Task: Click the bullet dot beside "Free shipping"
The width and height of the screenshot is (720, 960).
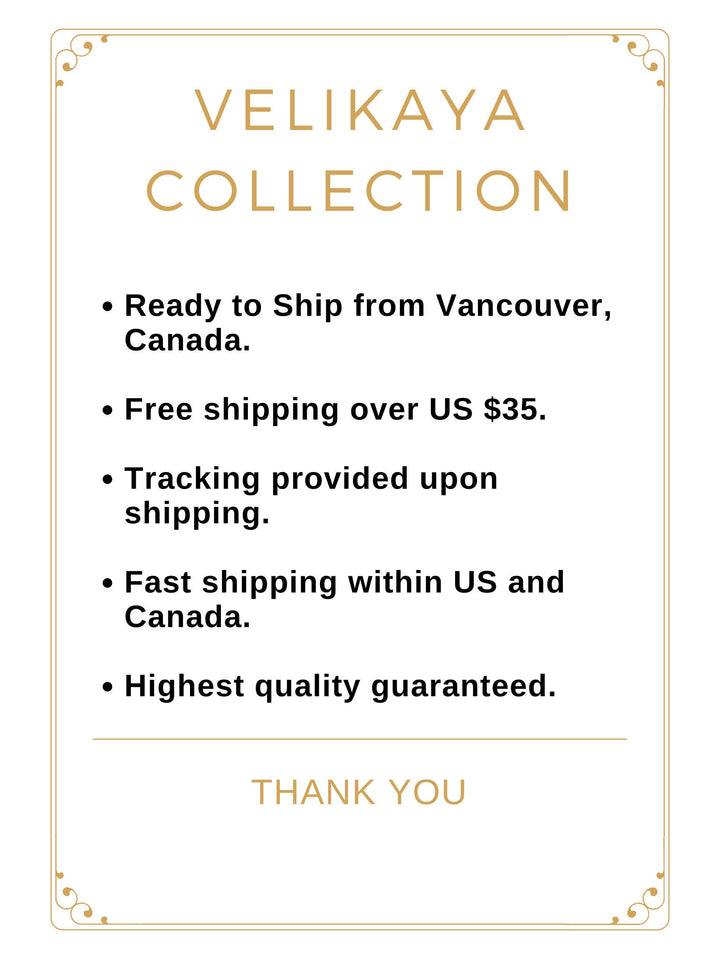Action: (x=109, y=411)
